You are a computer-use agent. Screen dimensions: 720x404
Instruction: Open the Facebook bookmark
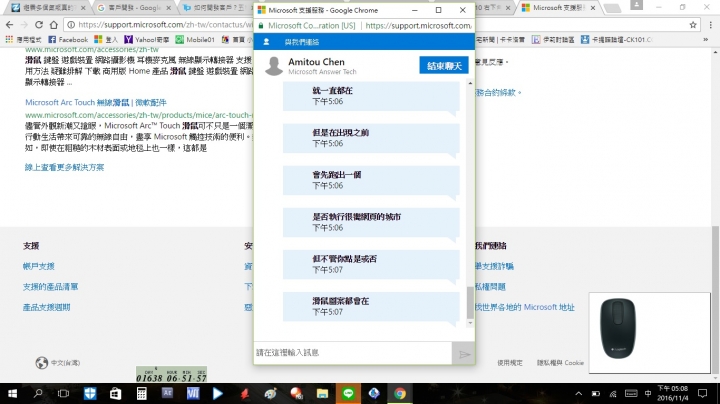(68, 39)
